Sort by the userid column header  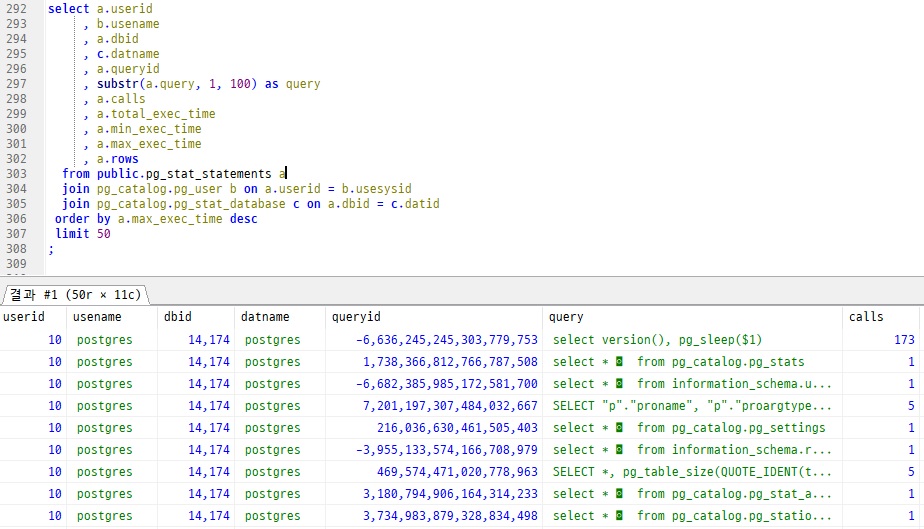coord(33,317)
